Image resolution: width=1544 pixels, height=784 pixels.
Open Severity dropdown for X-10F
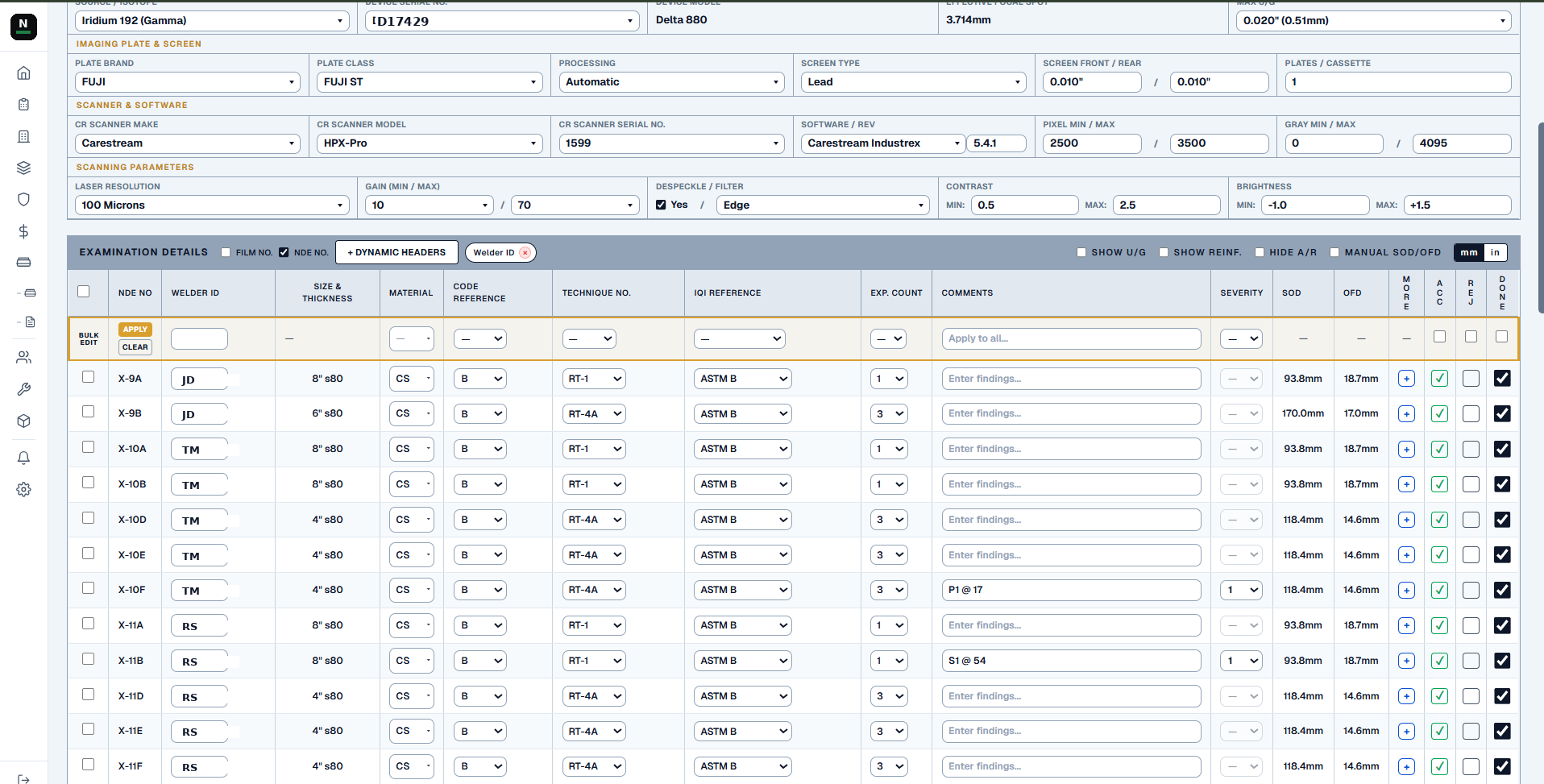(x=1241, y=591)
